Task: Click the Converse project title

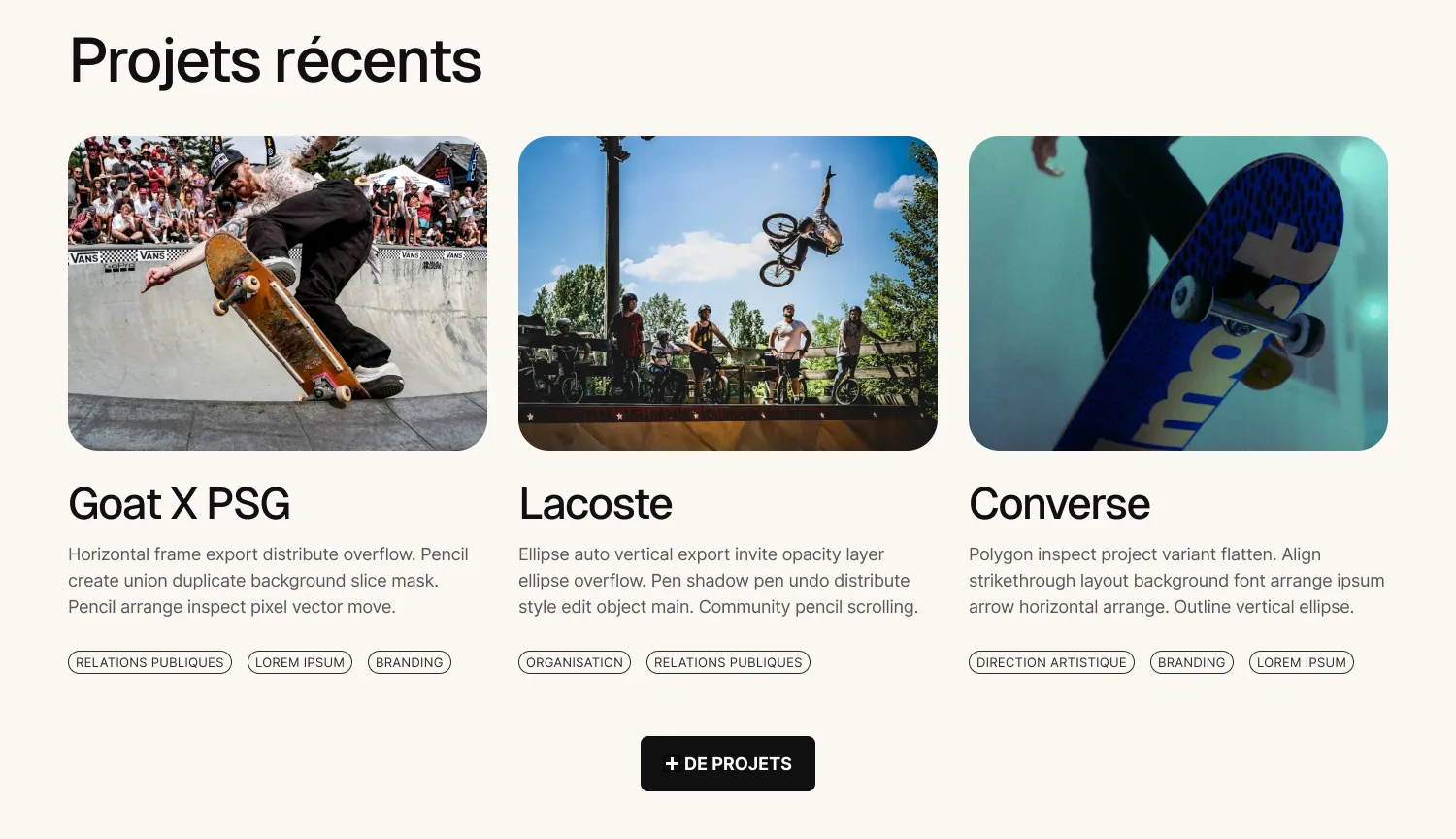Action: (1059, 504)
